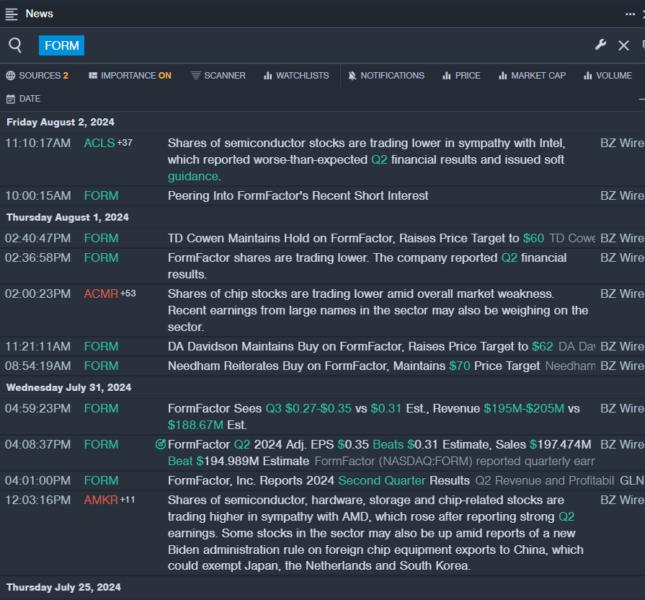The image size is (645, 600).
Task: Click FORM ticker on 11:21:11AM row
Action: [x=101, y=346]
